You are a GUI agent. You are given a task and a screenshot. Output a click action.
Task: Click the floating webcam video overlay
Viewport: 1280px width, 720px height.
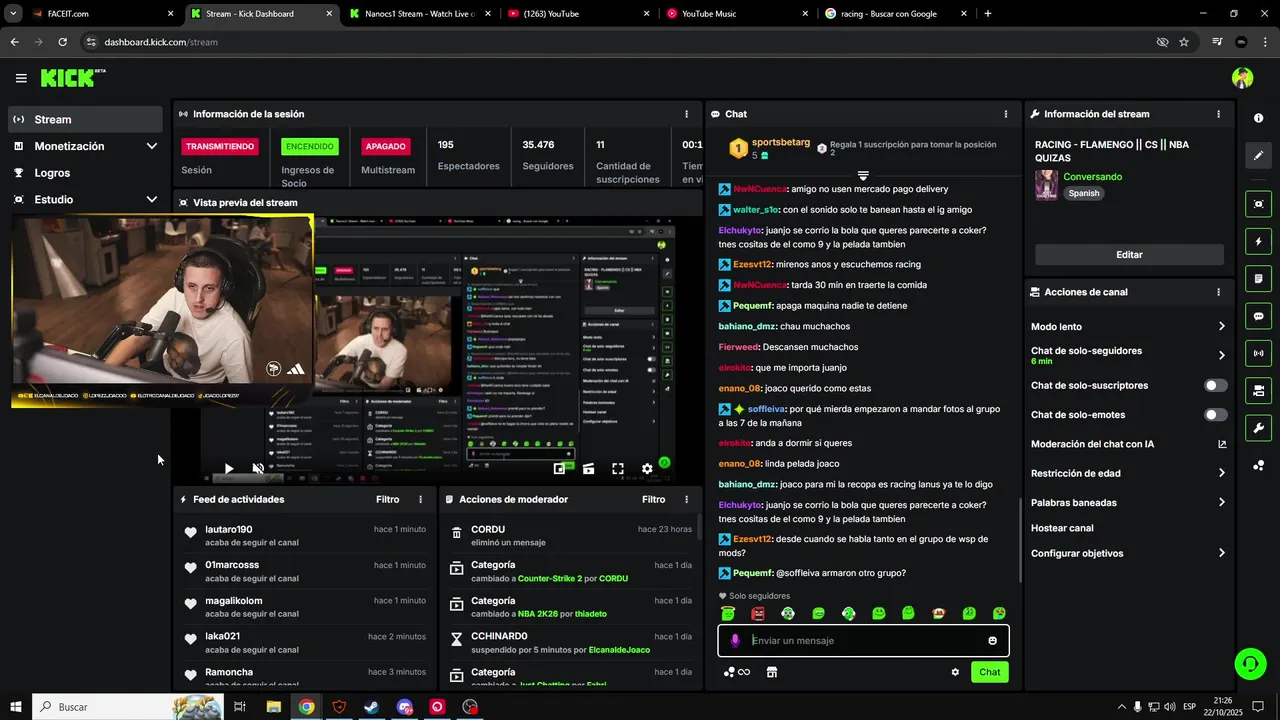tap(162, 312)
